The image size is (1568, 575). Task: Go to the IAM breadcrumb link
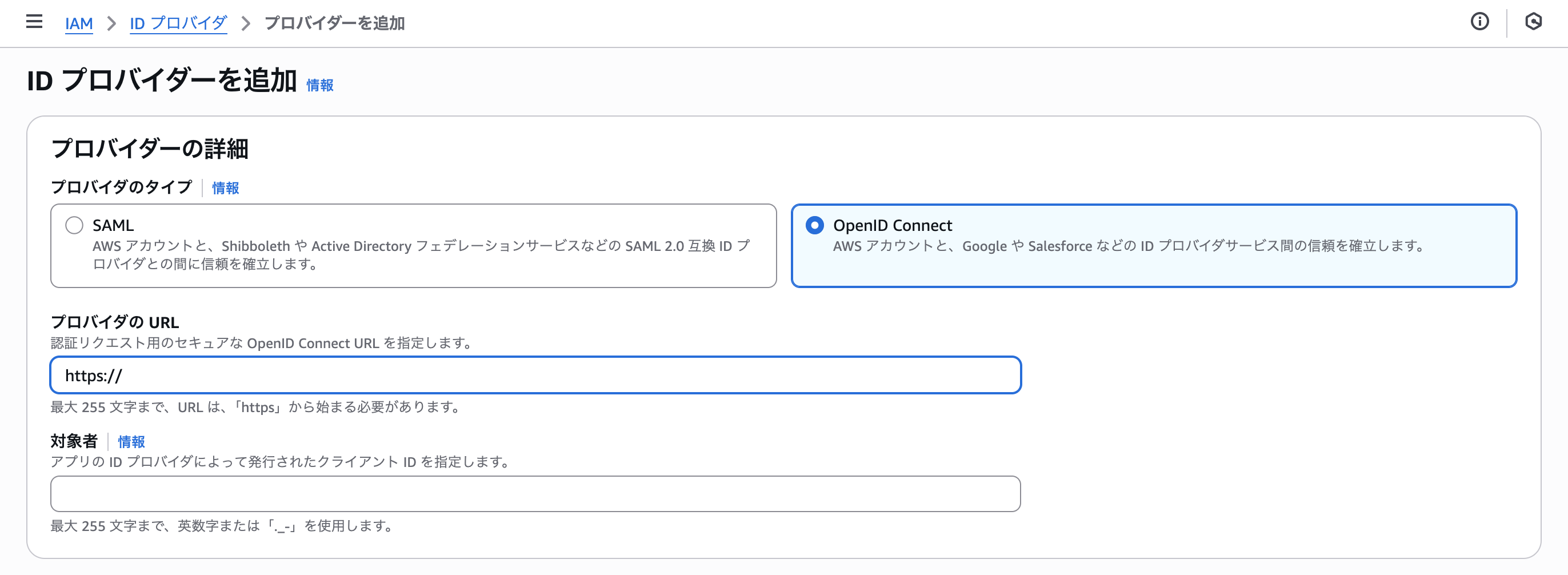(78, 24)
